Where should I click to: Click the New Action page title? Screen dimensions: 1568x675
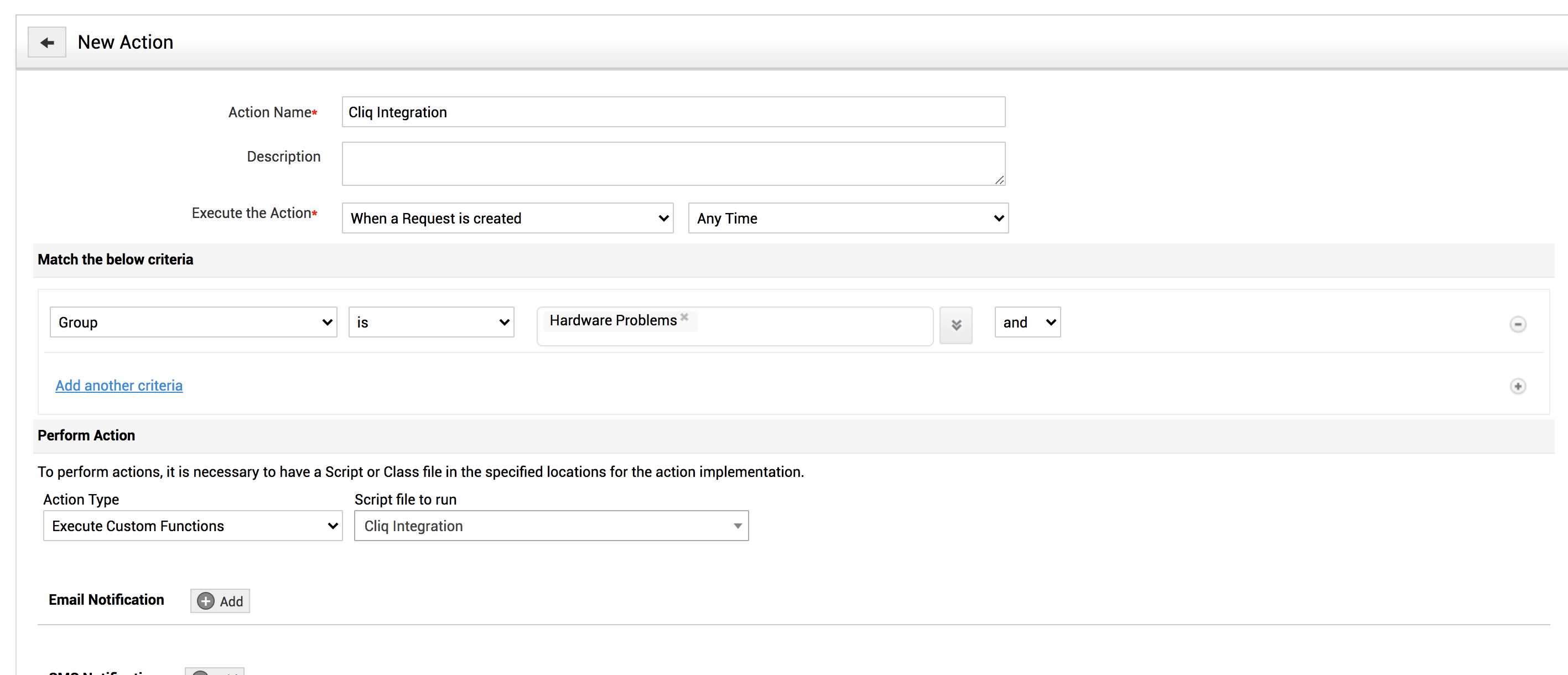pos(126,43)
